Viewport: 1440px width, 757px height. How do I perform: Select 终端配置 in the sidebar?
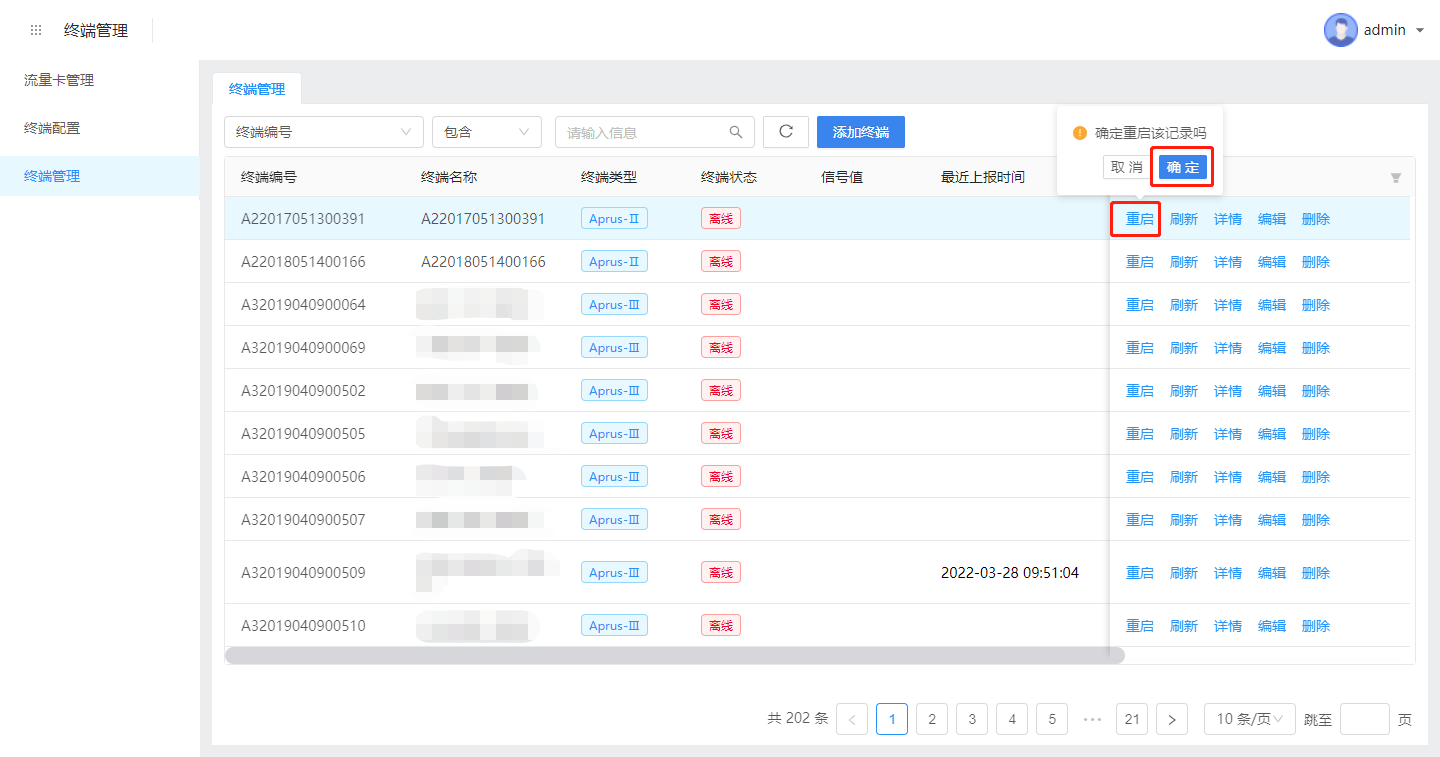(x=52, y=128)
